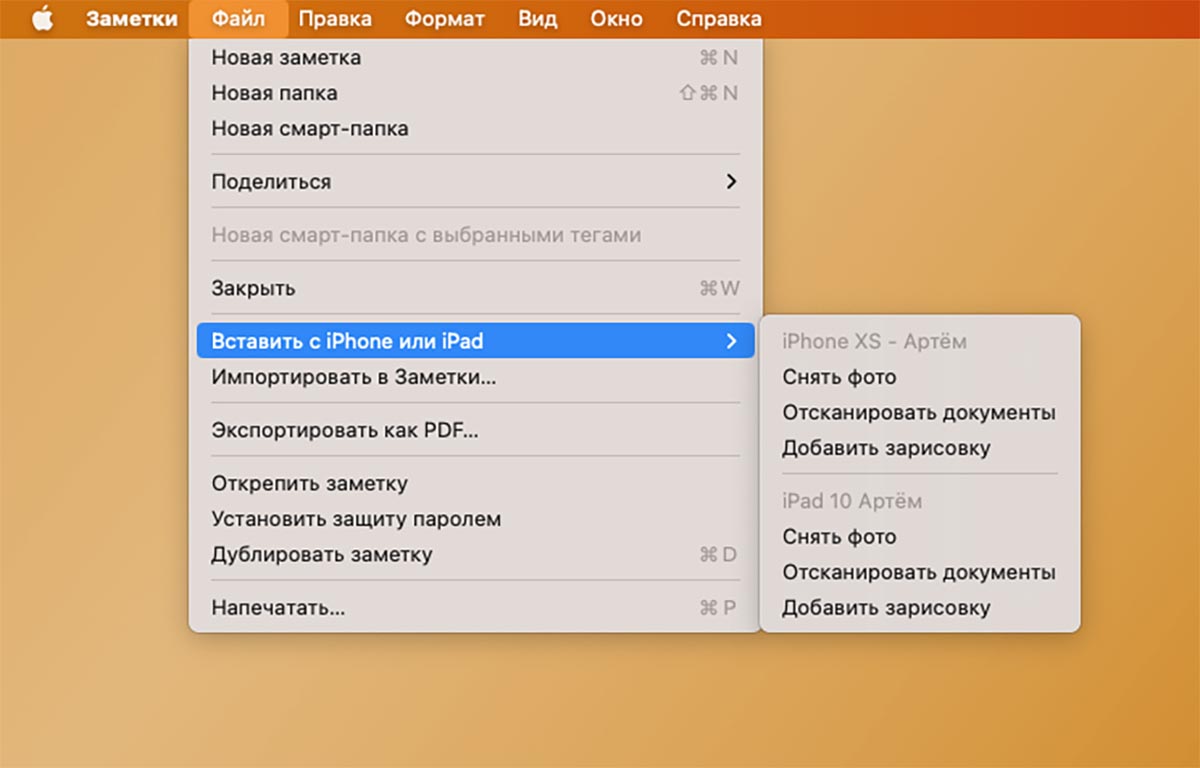Open the Правка menu
This screenshot has width=1200, height=768.
335,19
